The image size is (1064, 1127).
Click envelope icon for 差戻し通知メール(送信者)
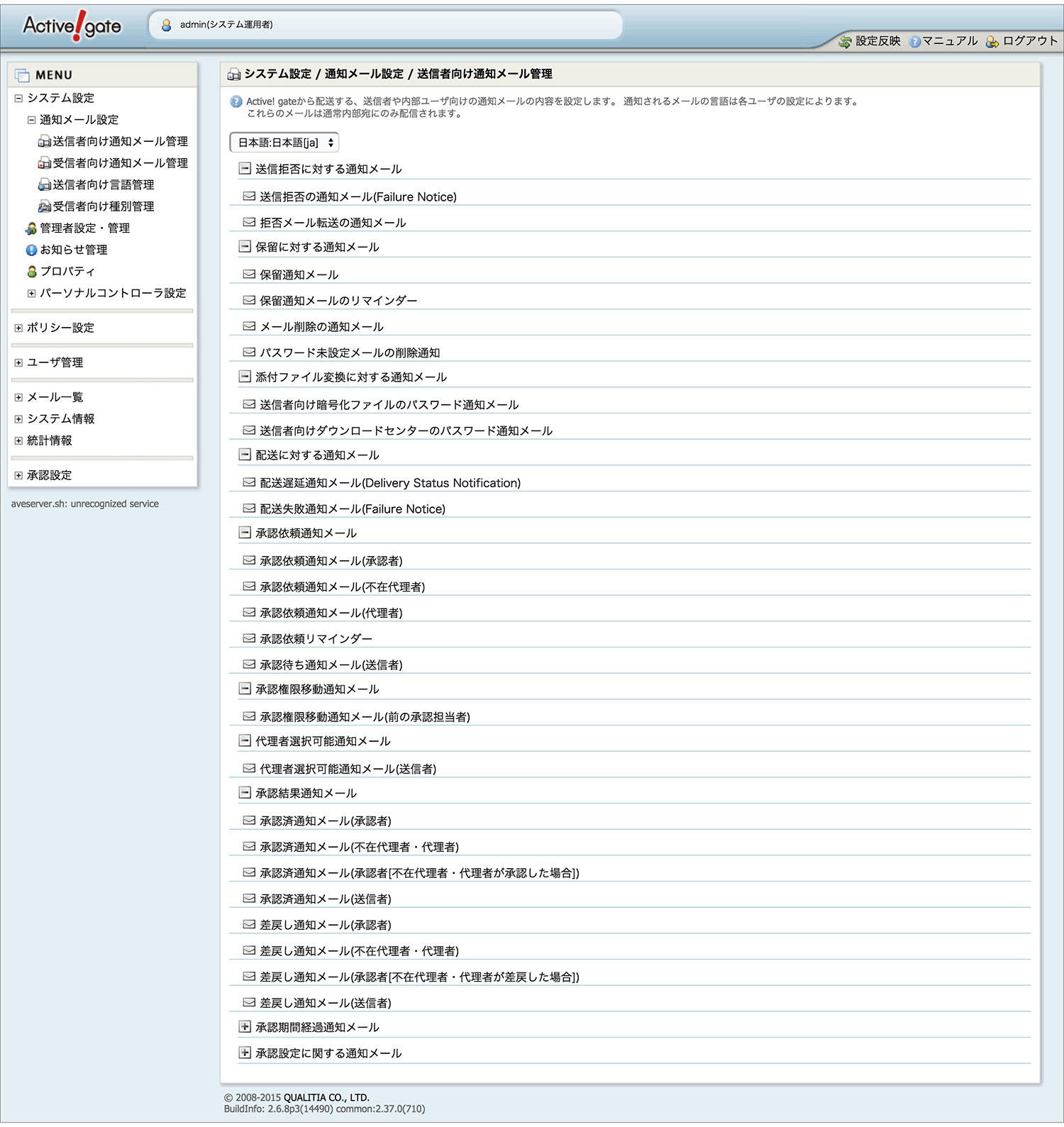click(249, 1002)
